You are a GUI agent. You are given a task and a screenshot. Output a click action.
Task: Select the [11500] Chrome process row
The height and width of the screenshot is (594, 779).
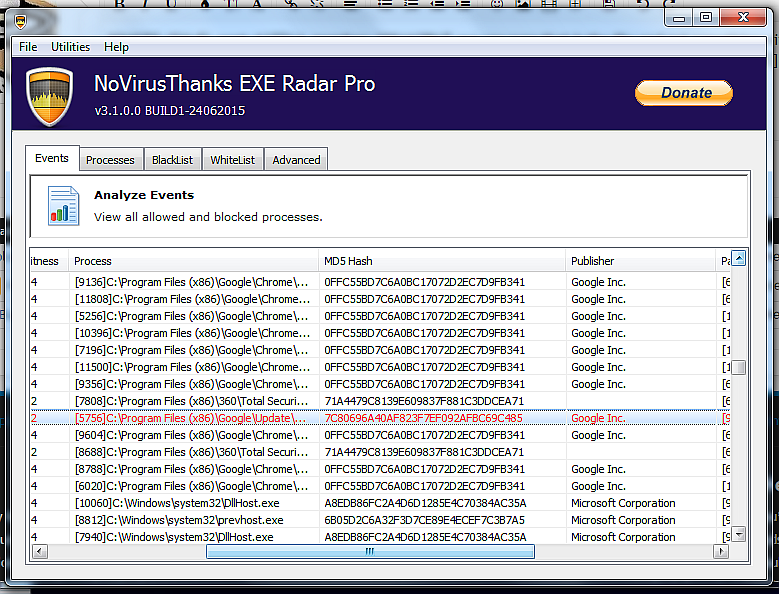[x=380, y=367]
